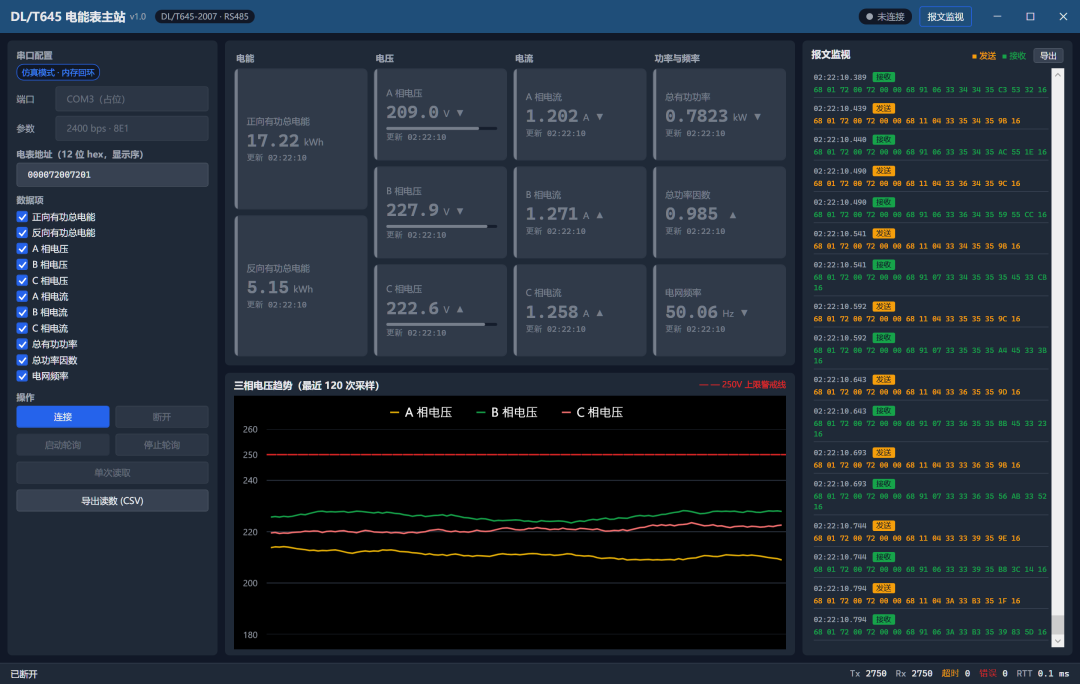
Task: Click the RTT 0.1 ms status entry
Action: tap(1043, 674)
